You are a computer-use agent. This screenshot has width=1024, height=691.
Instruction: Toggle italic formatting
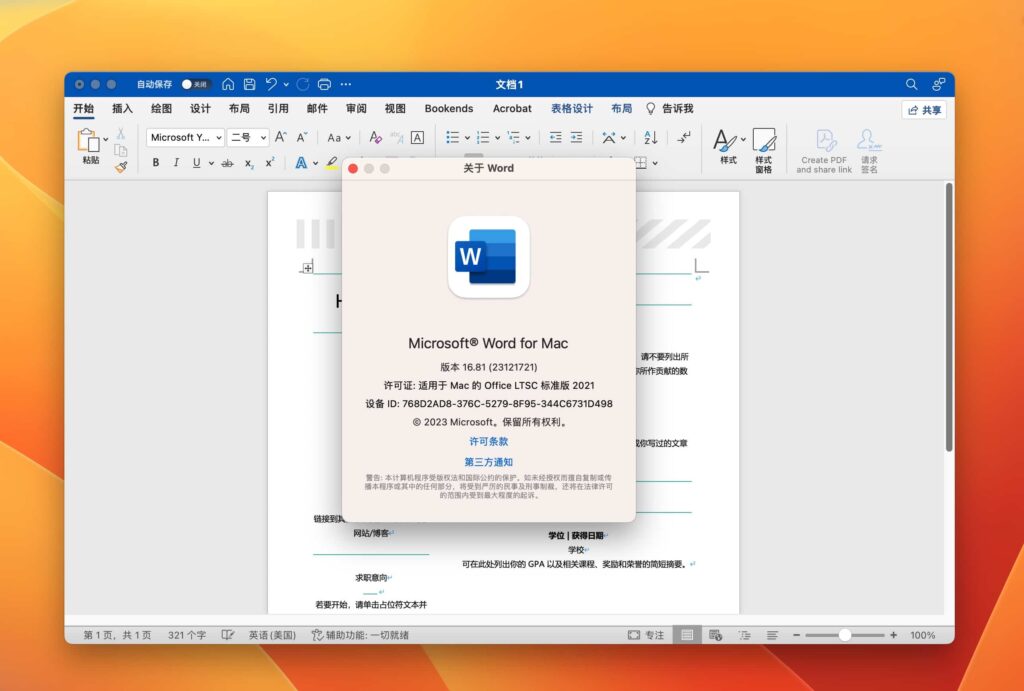(176, 162)
